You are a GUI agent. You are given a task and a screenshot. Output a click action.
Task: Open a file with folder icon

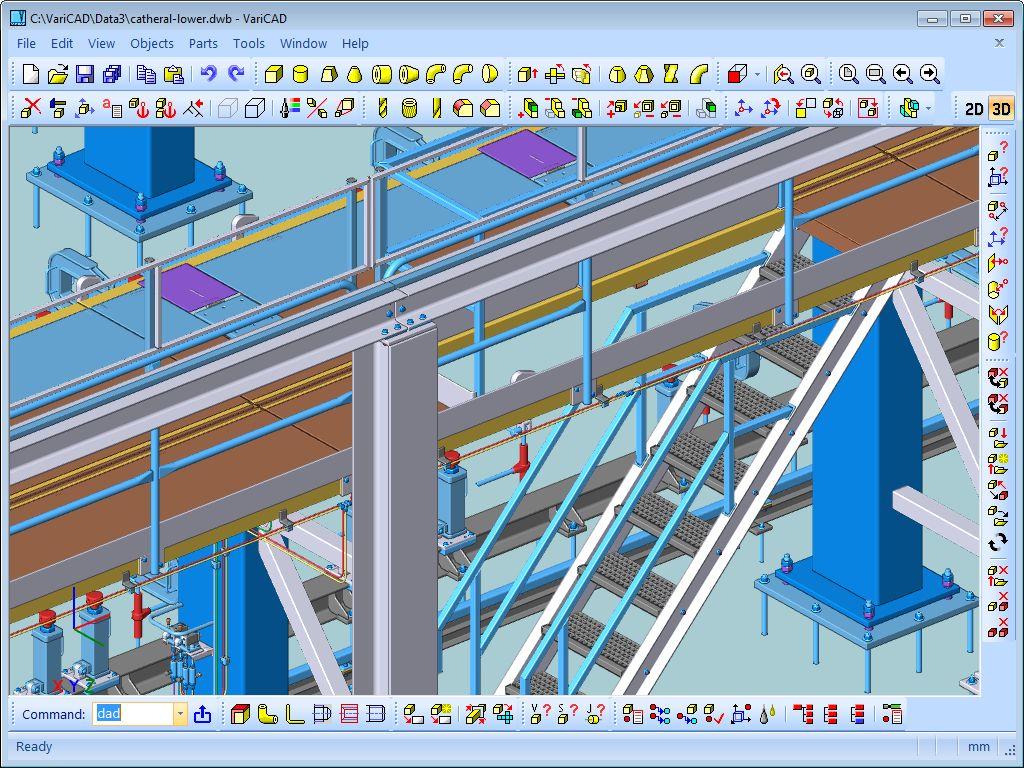coord(57,74)
